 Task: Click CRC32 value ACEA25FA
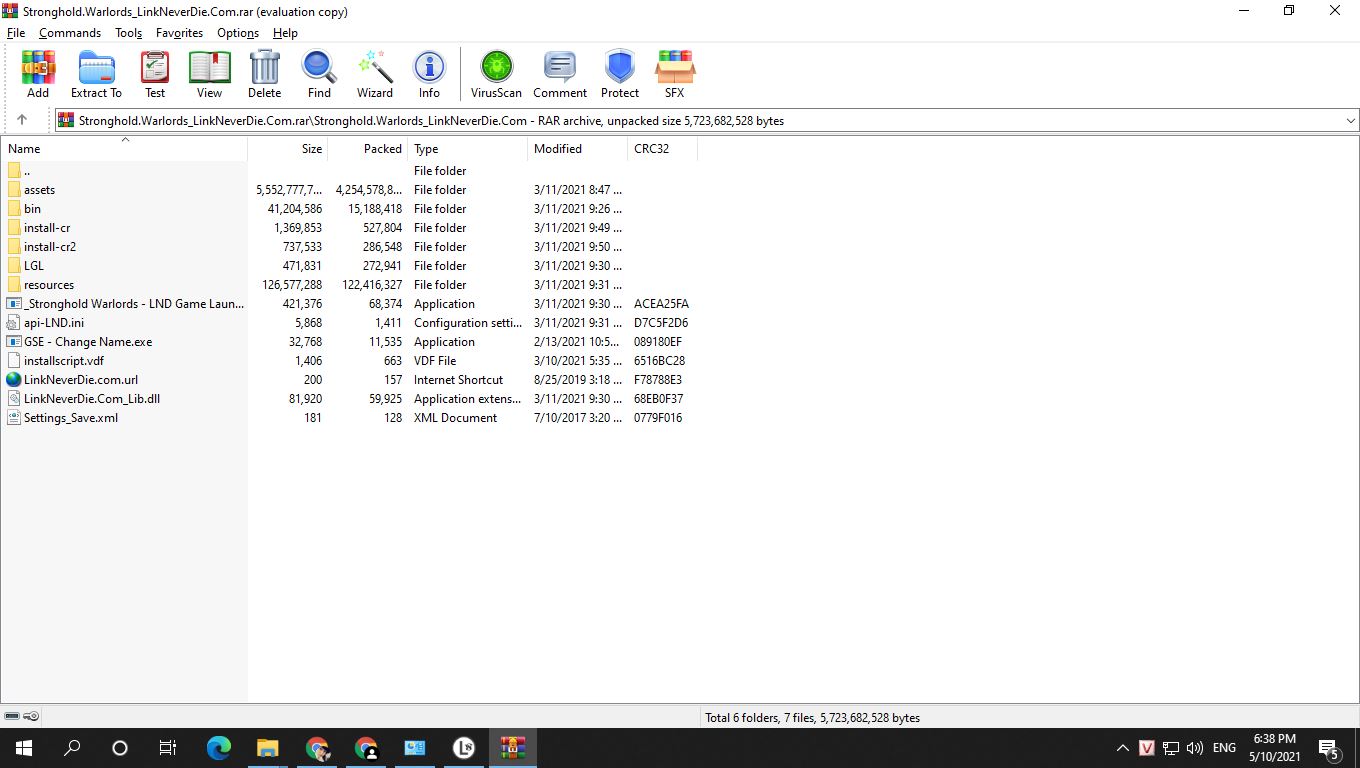click(x=661, y=304)
